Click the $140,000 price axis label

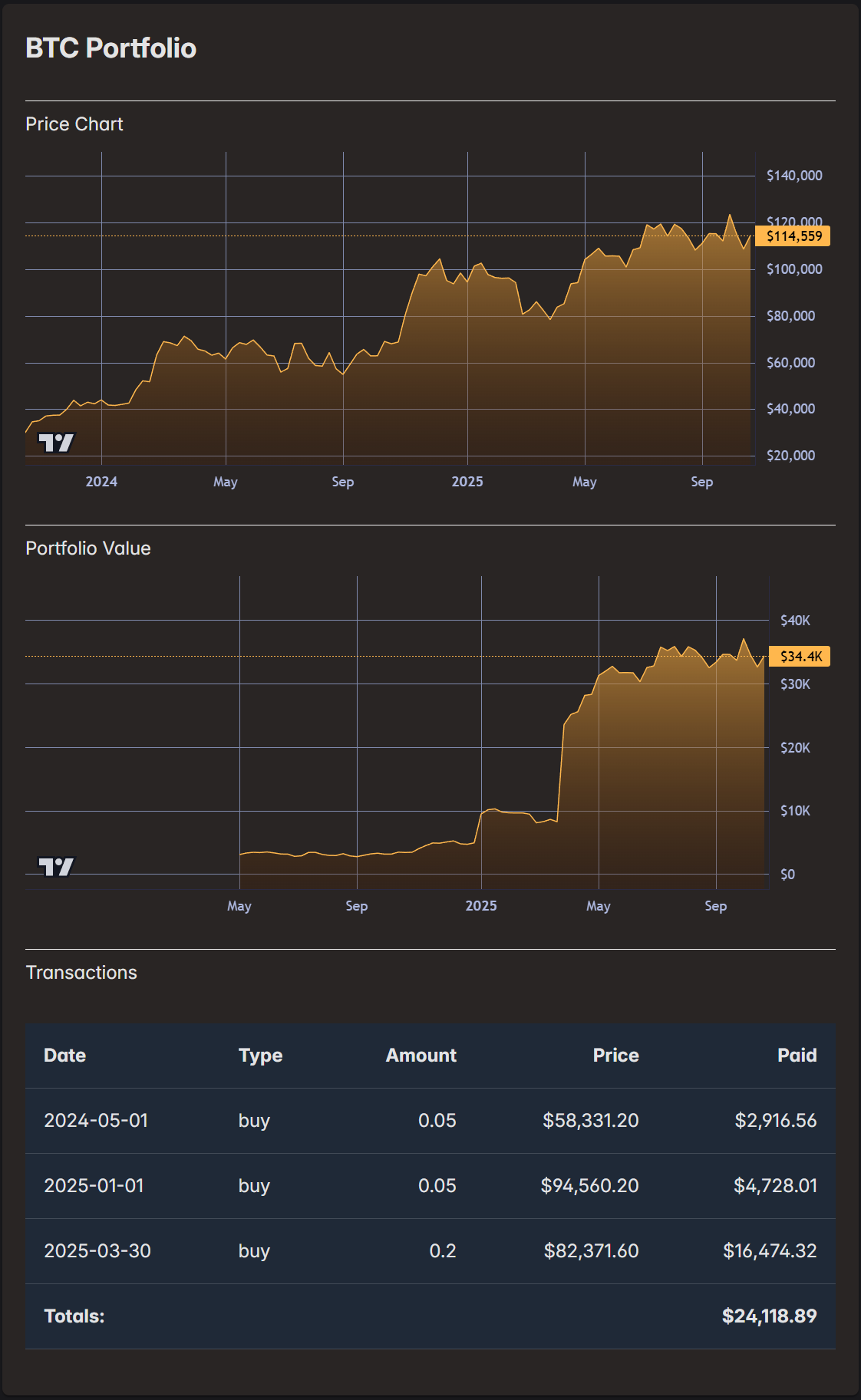[794, 176]
